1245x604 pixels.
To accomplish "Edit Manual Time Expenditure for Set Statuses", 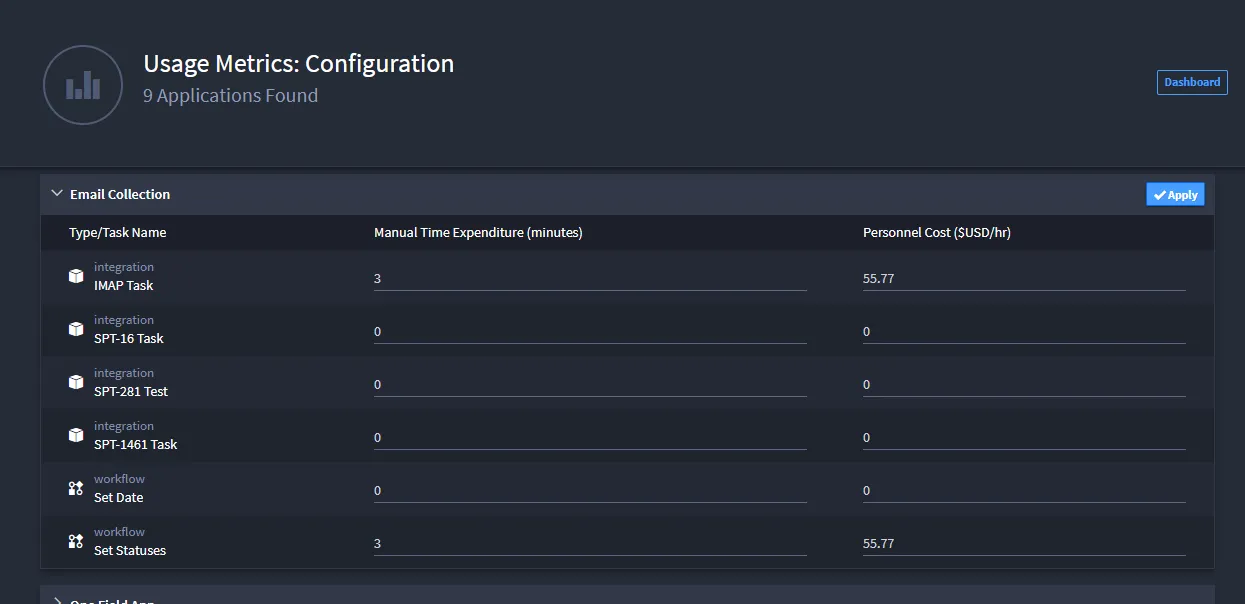I will coord(590,543).
